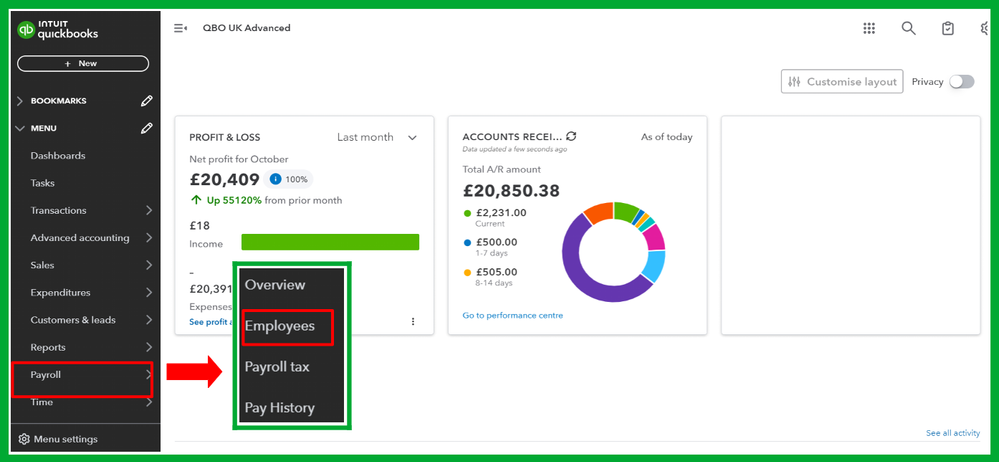This screenshot has width=999, height=462.
Task: Click the orange donut chart segment
Action: click(598, 212)
